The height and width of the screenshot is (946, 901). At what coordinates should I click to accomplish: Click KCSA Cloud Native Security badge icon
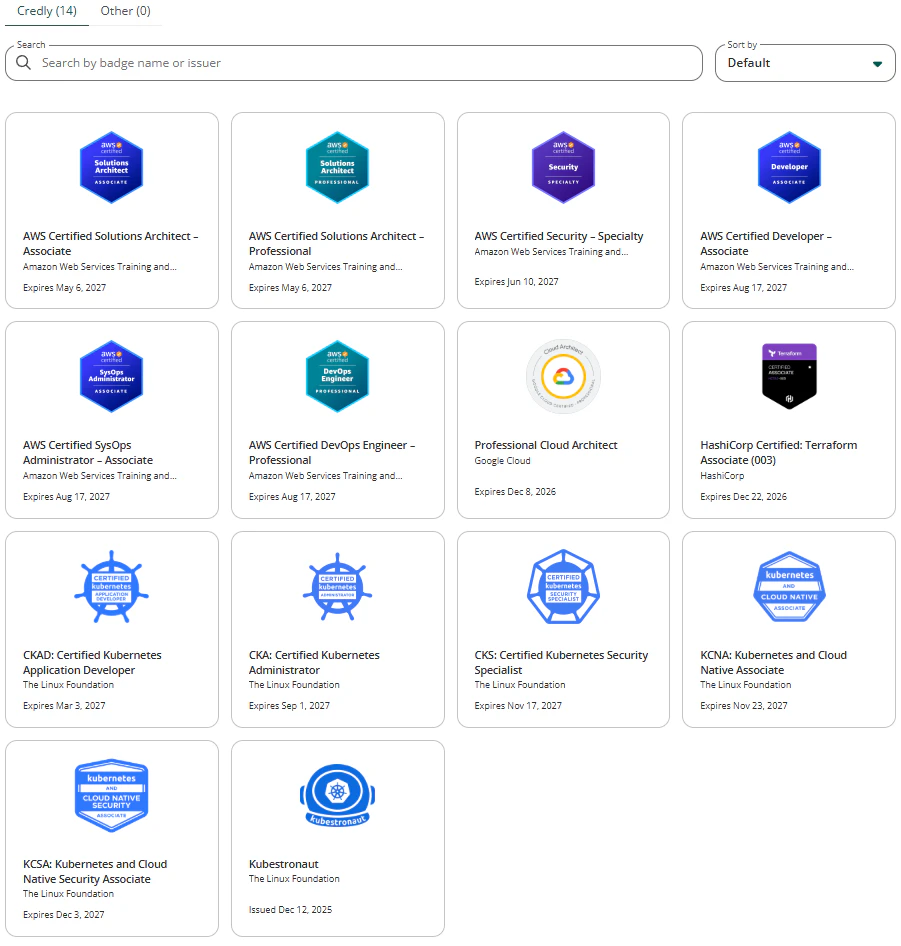(112, 795)
